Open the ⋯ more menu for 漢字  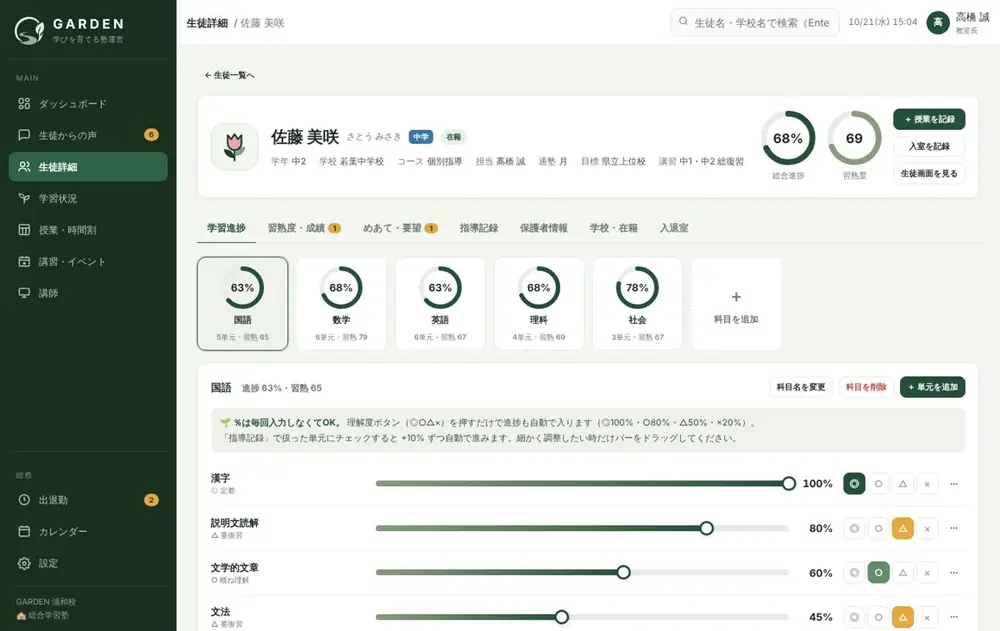(954, 484)
